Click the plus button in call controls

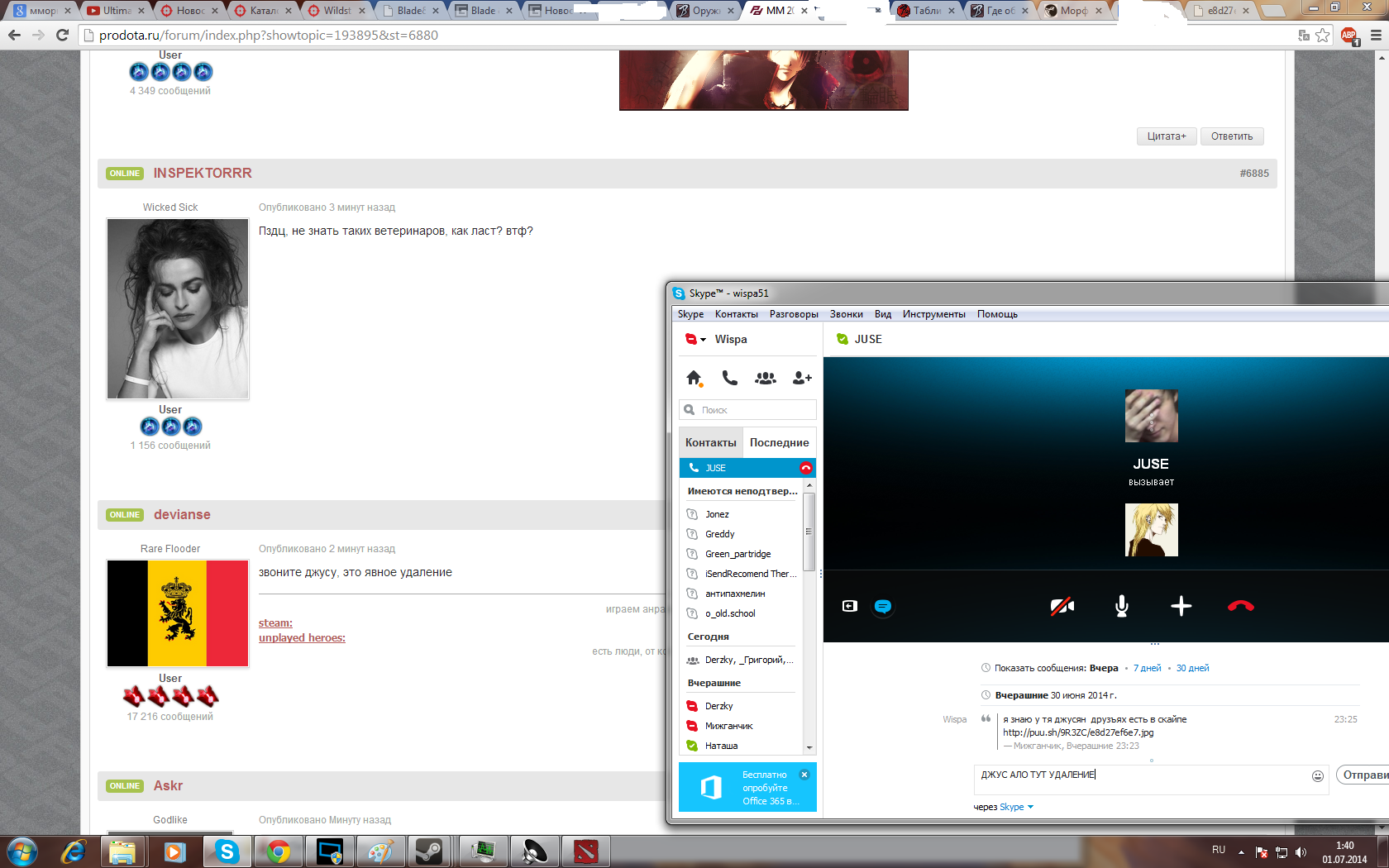pyautogui.click(x=1181, y=606)
